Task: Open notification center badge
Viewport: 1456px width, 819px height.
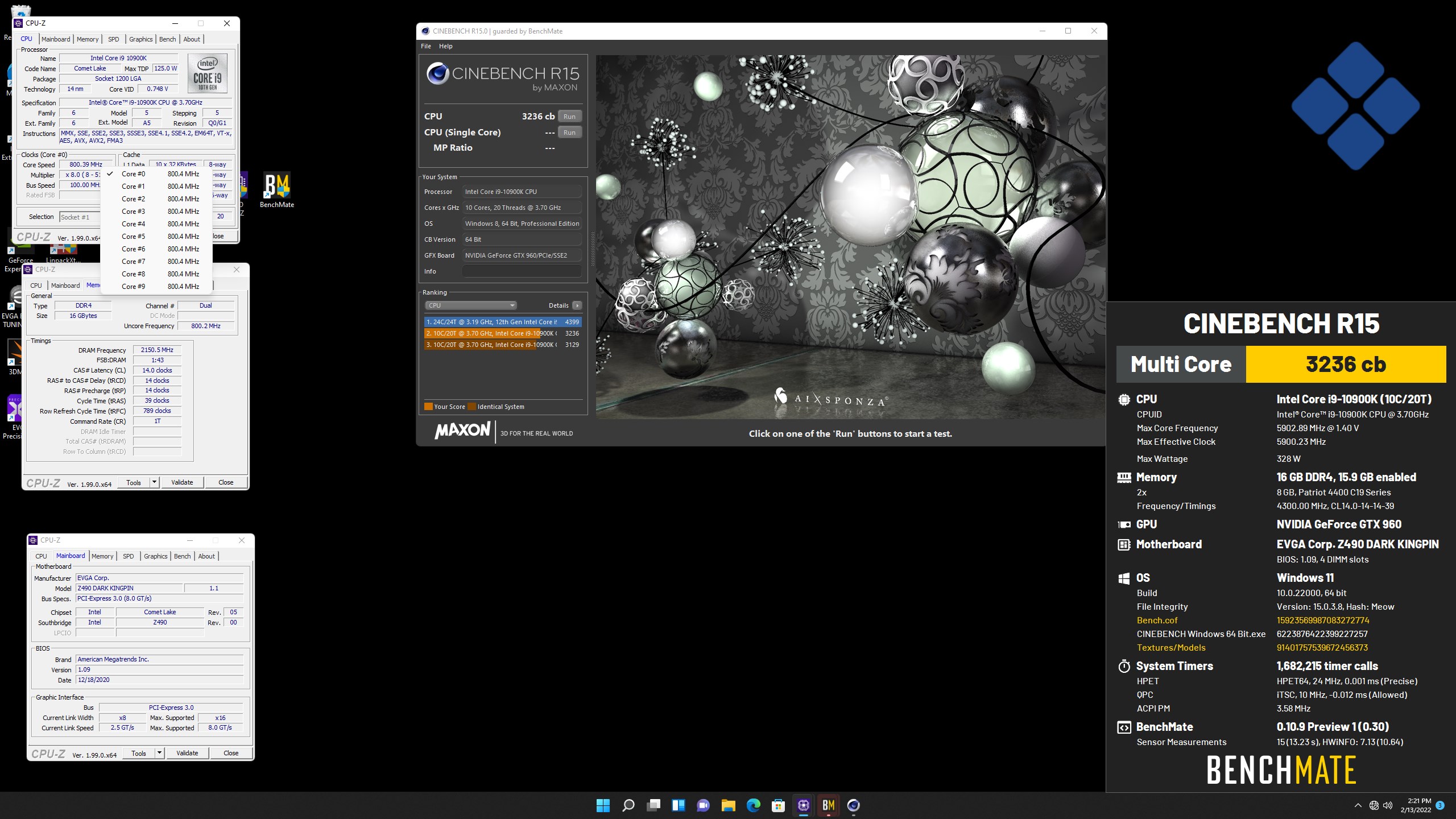Action: [1440, 805]
